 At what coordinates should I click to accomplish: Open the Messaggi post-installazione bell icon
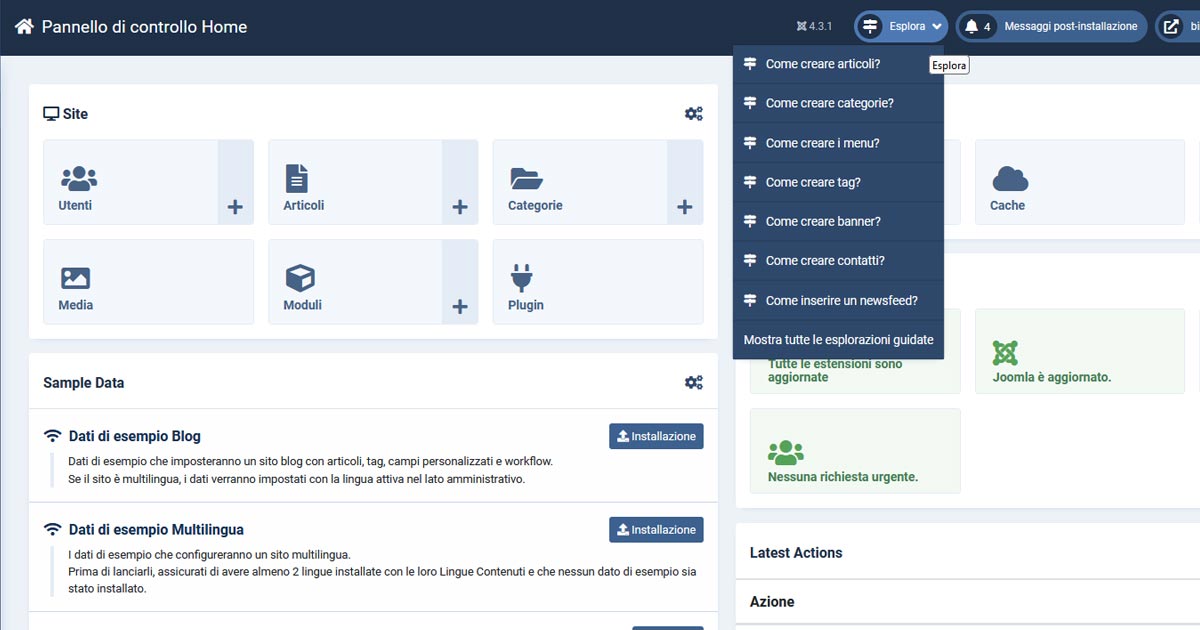pos(975,26)
